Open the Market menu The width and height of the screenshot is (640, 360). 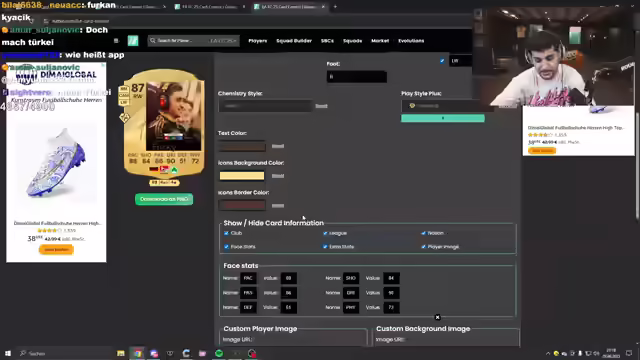380,41
